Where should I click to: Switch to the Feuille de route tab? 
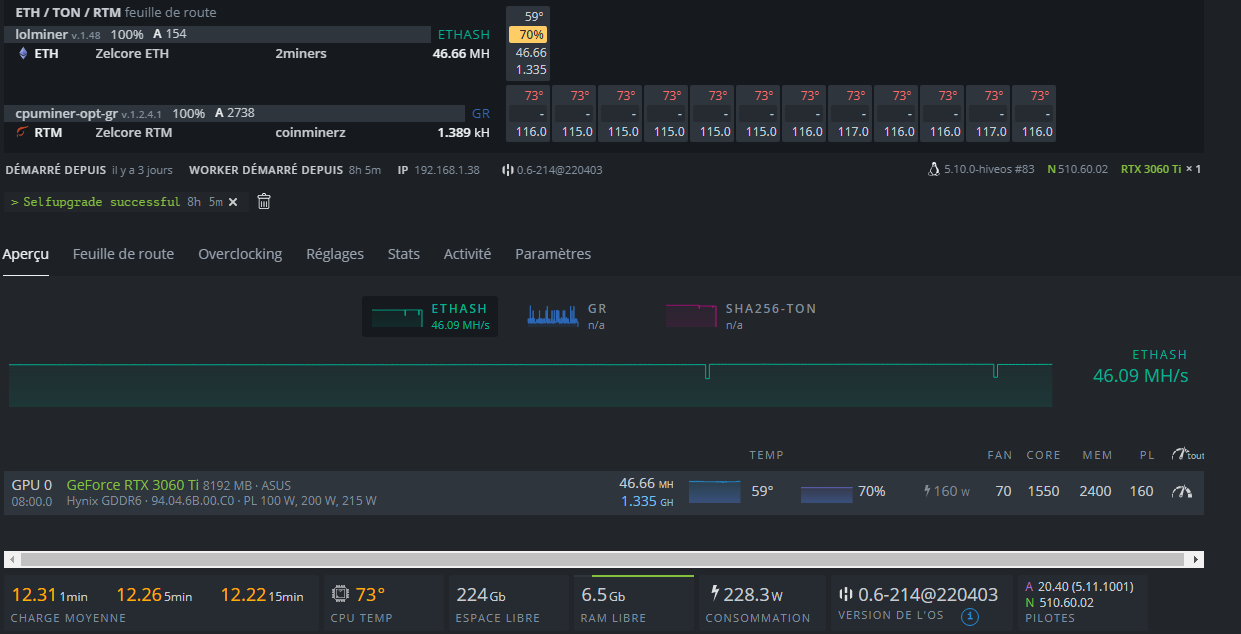coord(123,254)
